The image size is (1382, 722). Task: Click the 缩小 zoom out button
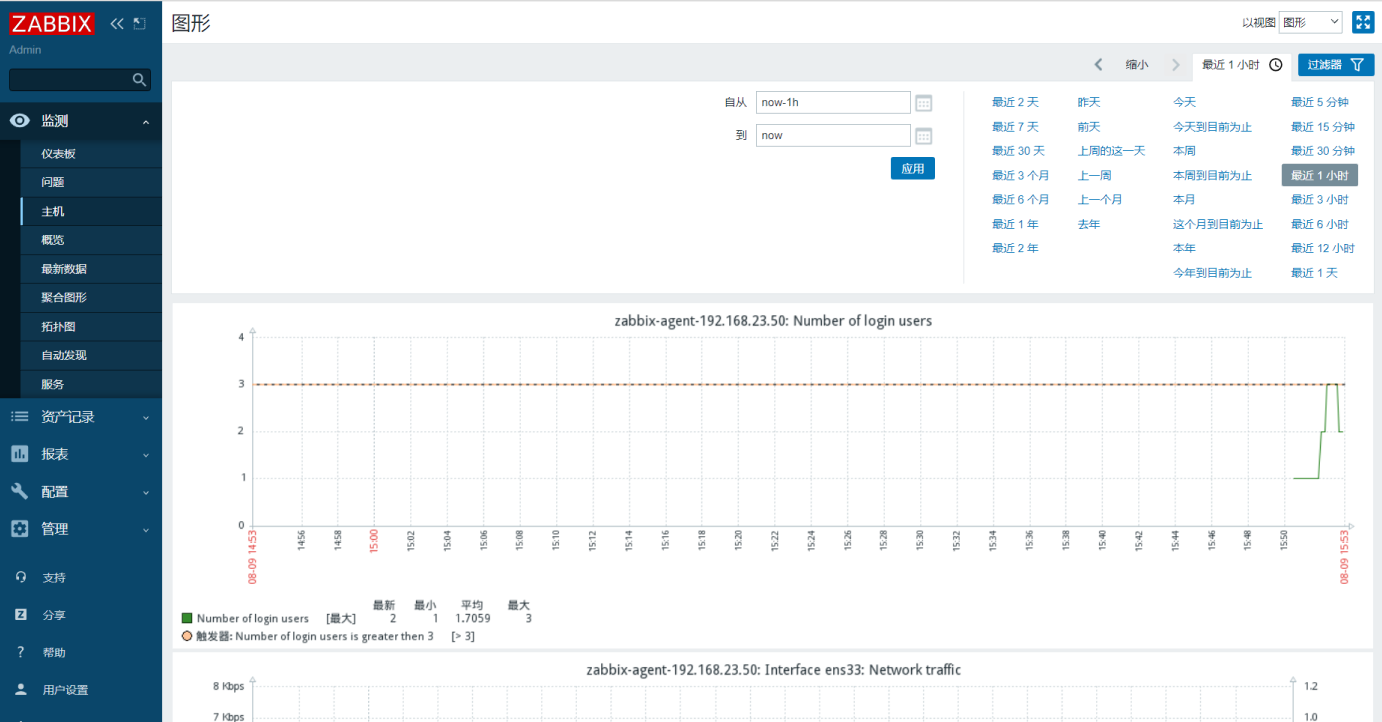coord(1137,65)
